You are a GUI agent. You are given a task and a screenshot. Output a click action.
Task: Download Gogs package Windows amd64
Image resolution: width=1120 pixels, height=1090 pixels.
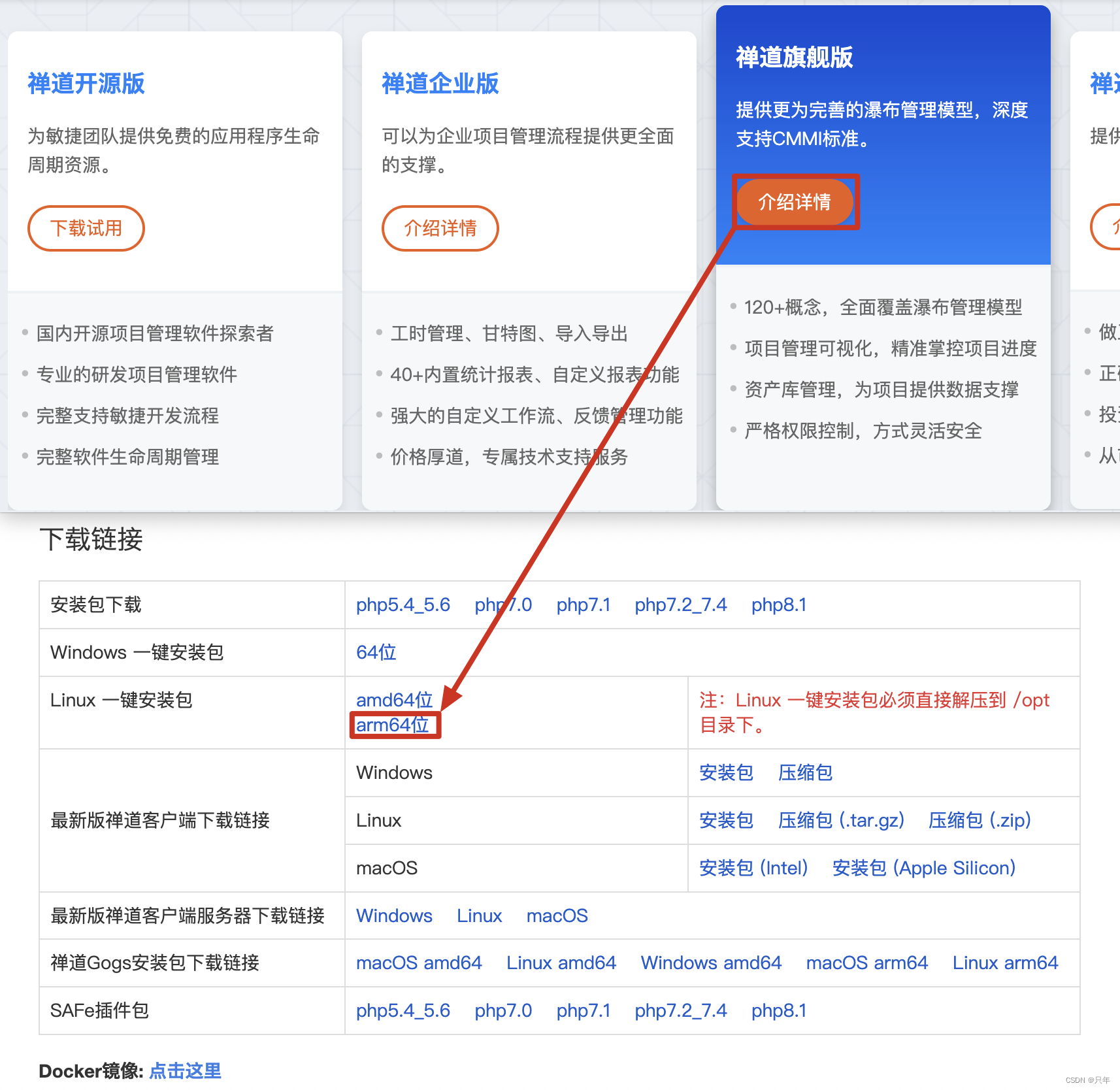(x=712, y=963)
